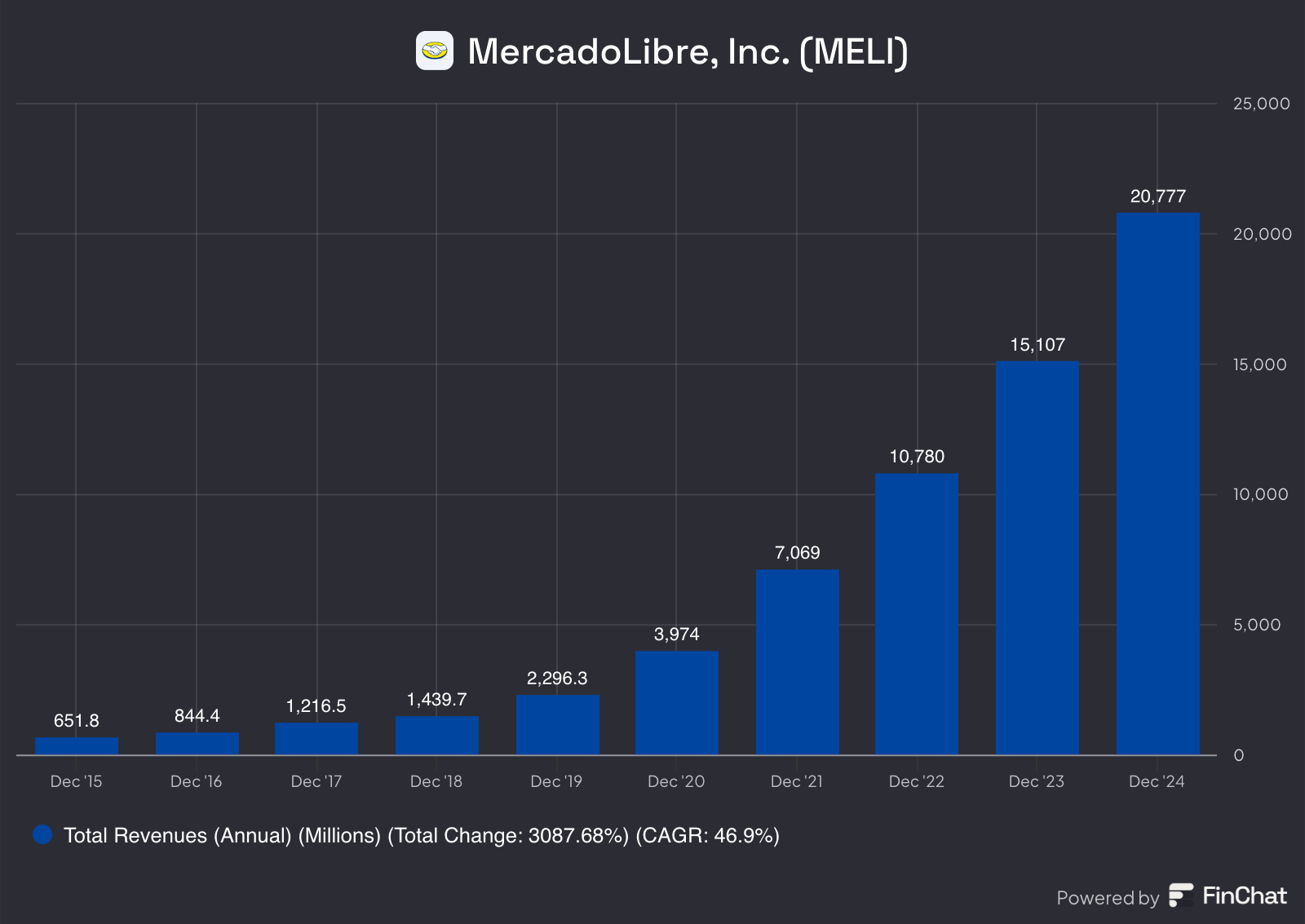This screenshot has height=924, width=1305.
Task: Click the Dec '15 x-axis label
Action: tap(77, 781)
